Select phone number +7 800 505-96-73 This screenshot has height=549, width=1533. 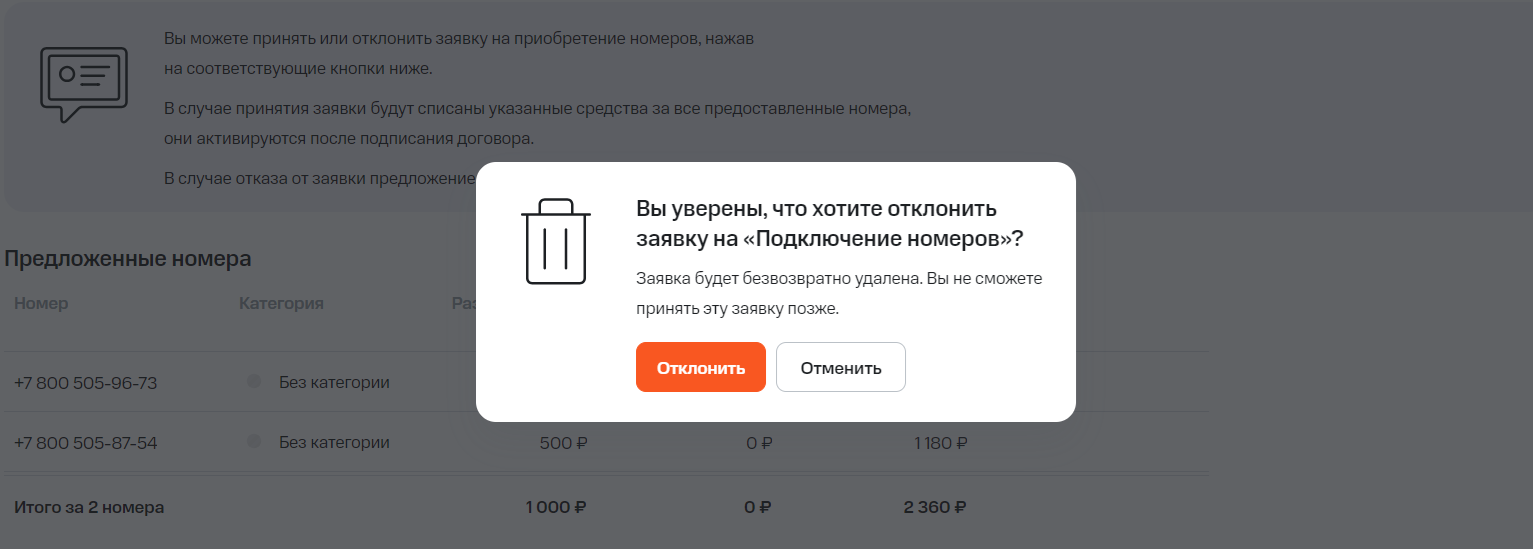pos(86,383)
